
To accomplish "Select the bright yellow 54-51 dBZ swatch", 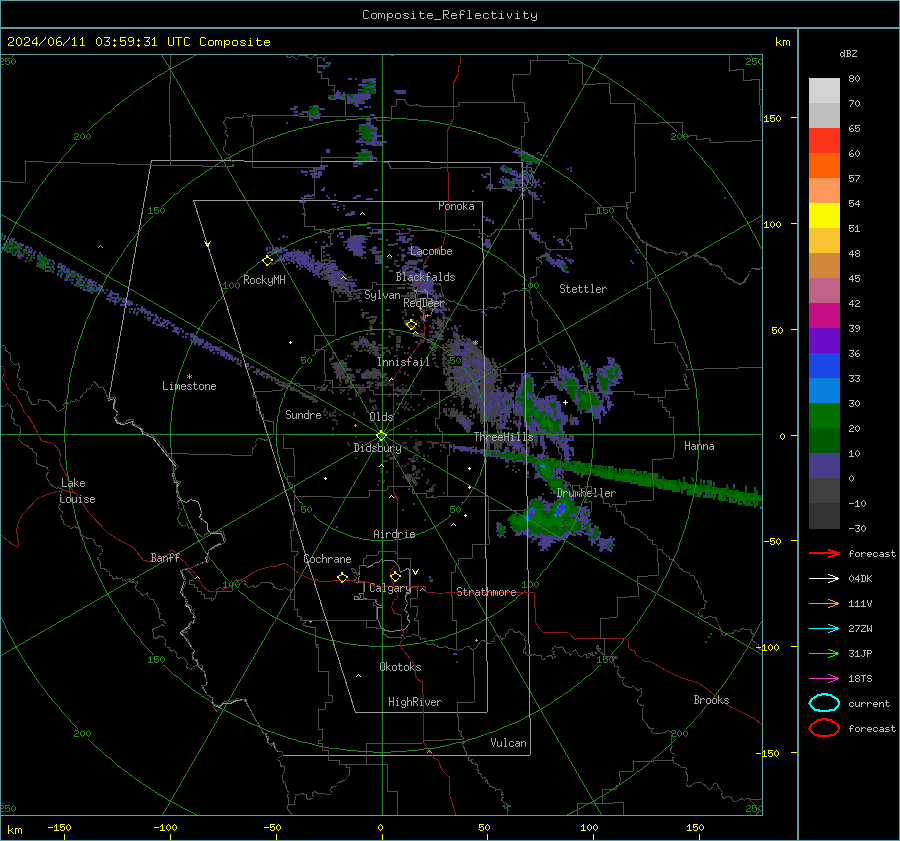I will click(x=824, y=216).
